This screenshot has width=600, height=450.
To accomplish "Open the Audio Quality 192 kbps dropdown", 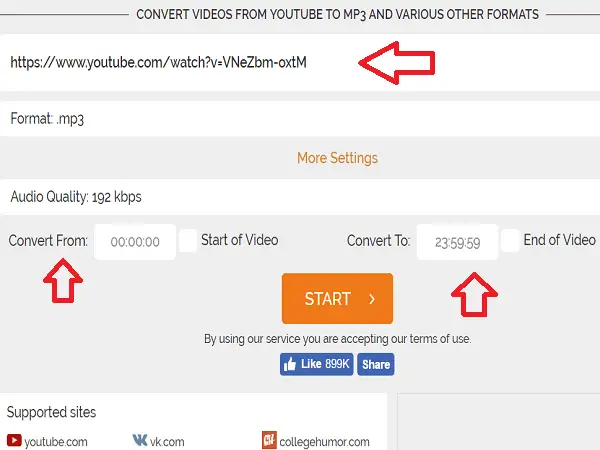I will point(300,197).
